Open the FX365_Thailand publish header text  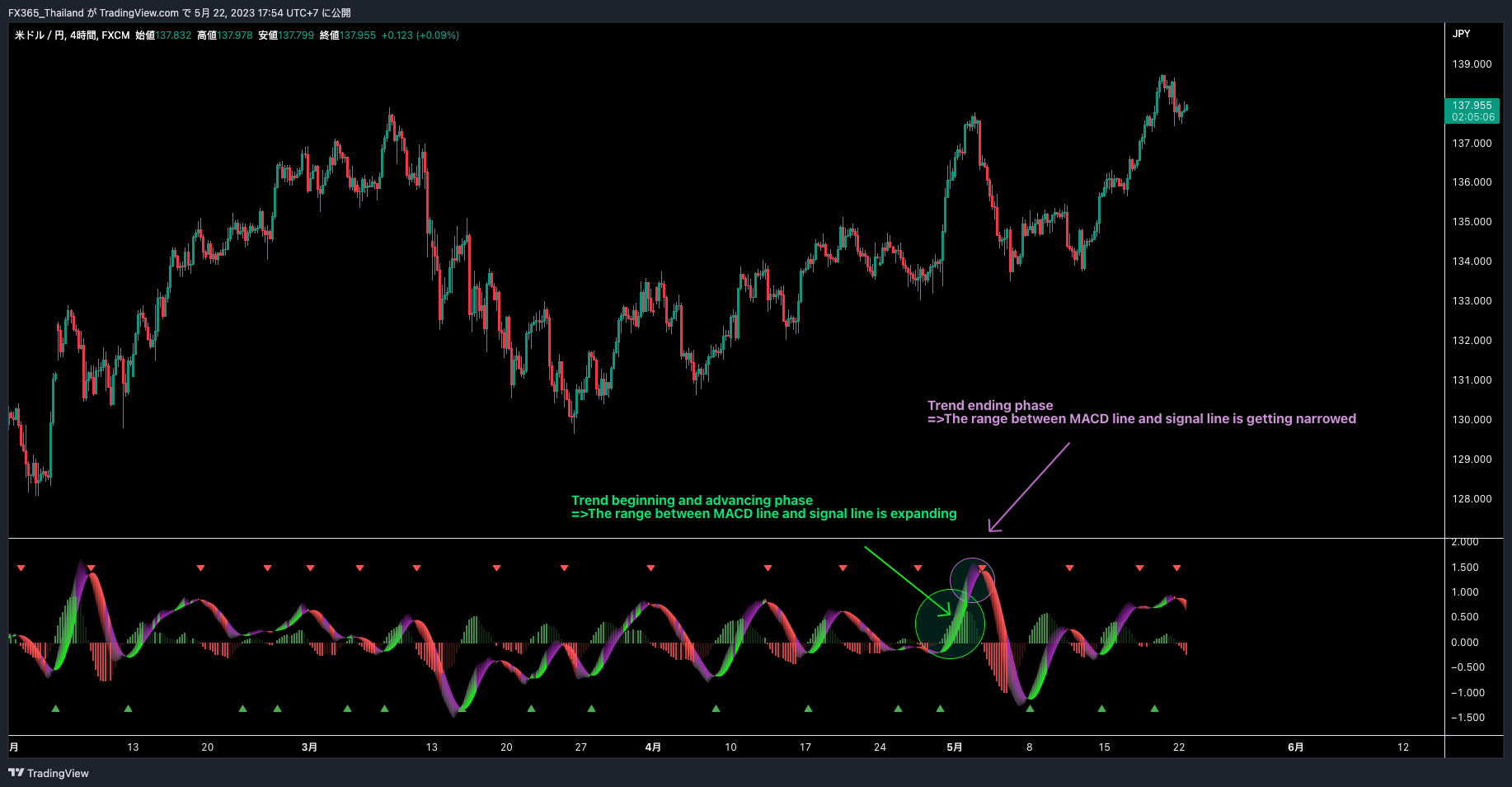pos(180,12)
